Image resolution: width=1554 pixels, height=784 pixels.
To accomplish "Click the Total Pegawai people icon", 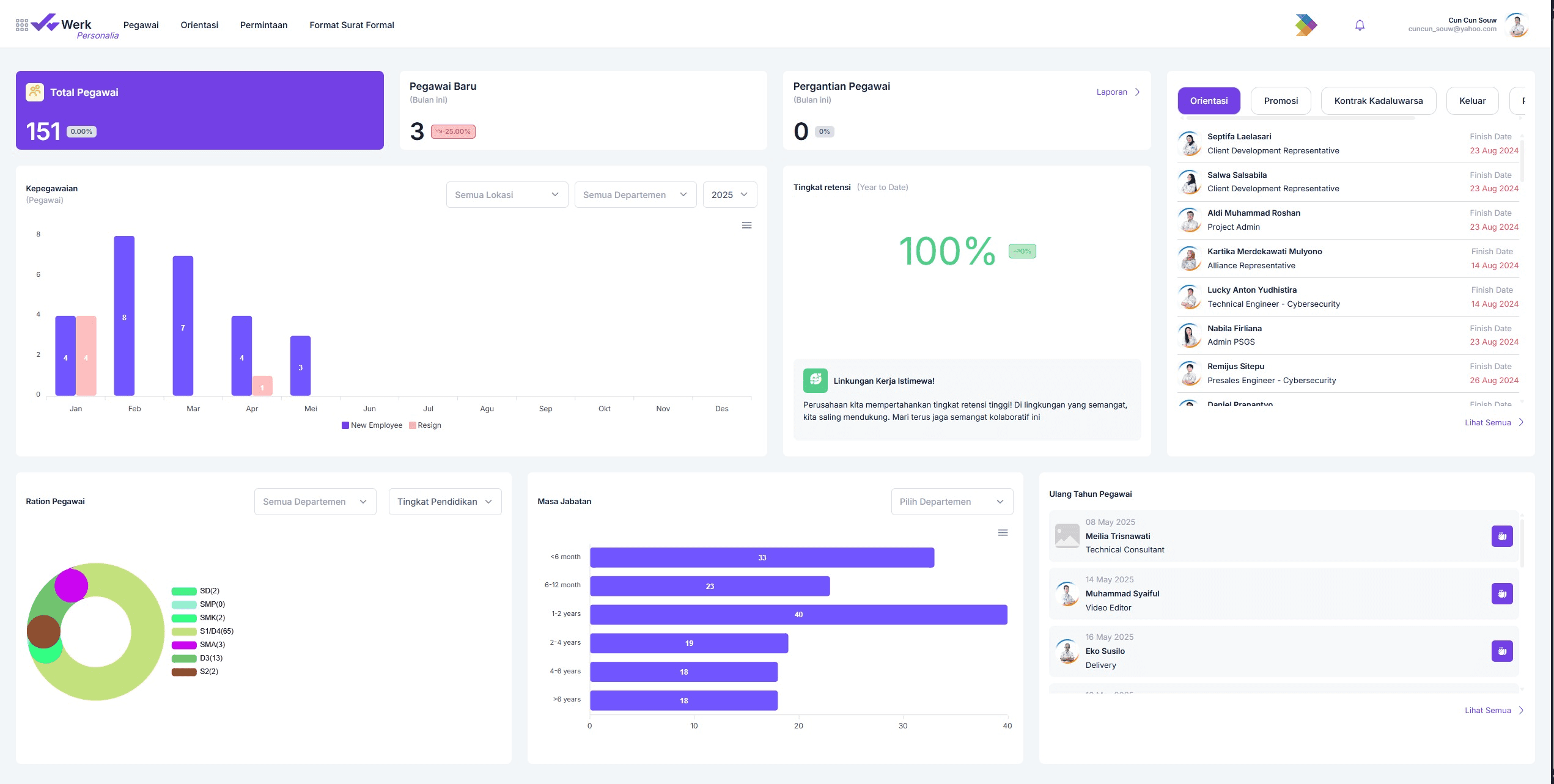I will coord(35,92).
